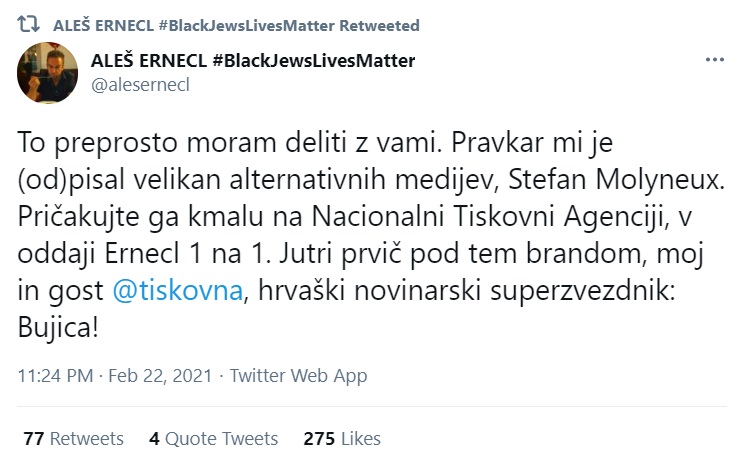Screen dimensions: 738x463
Task: View the 77 Retweets list
Action: tap(73, 439)
